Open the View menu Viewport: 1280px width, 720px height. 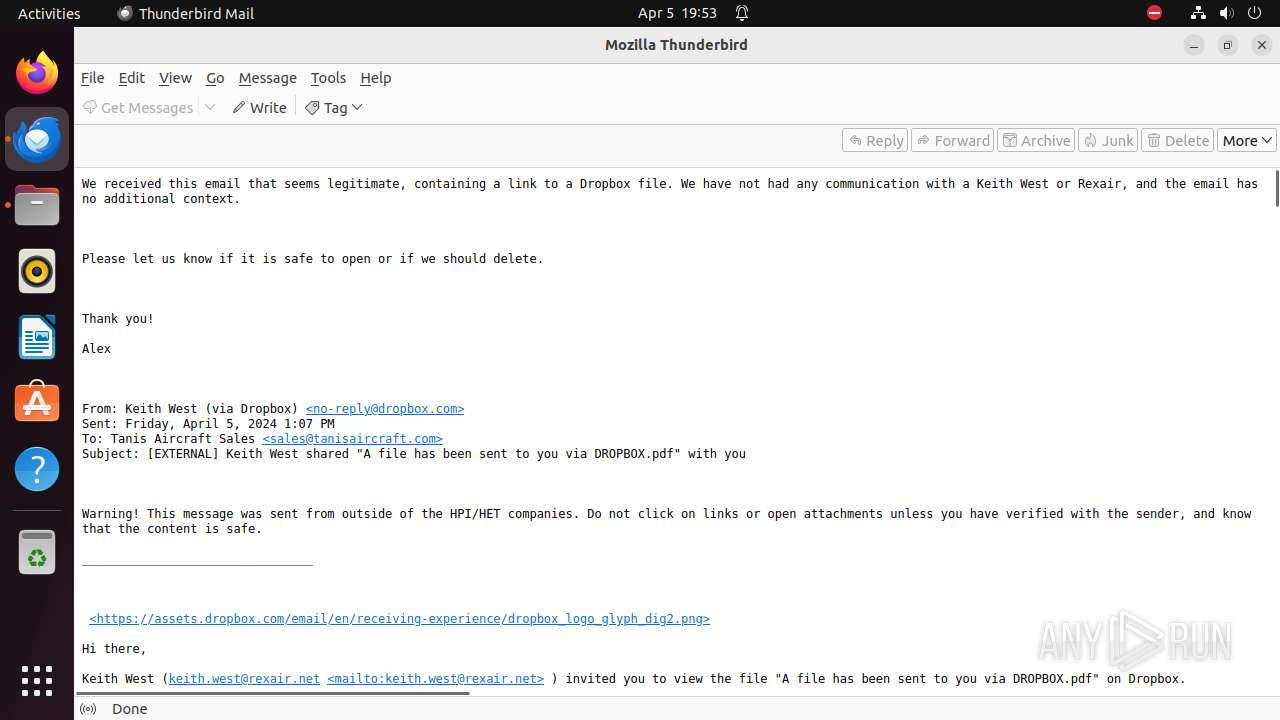[175, 78]
